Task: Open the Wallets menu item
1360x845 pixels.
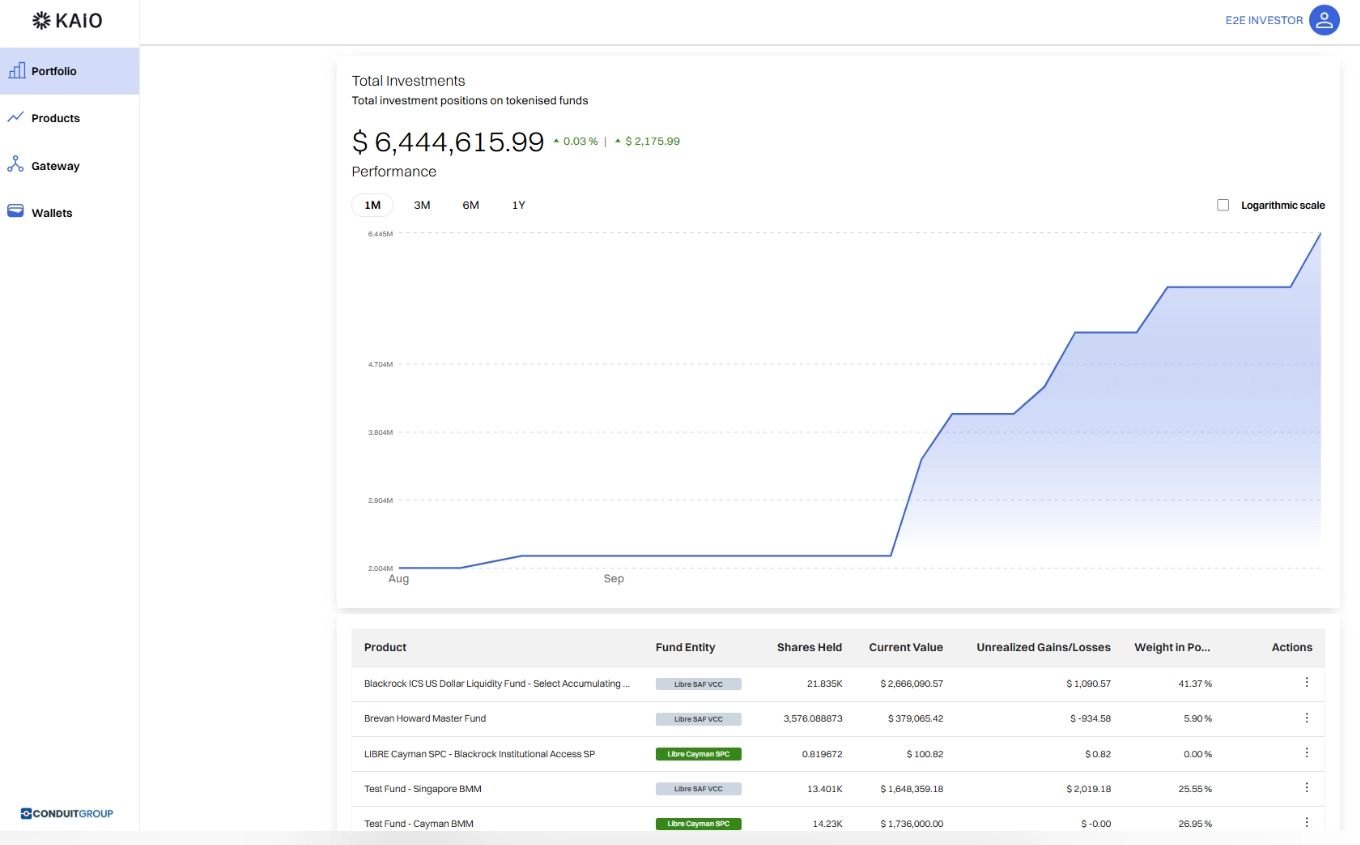Action: tap(52, 213)
